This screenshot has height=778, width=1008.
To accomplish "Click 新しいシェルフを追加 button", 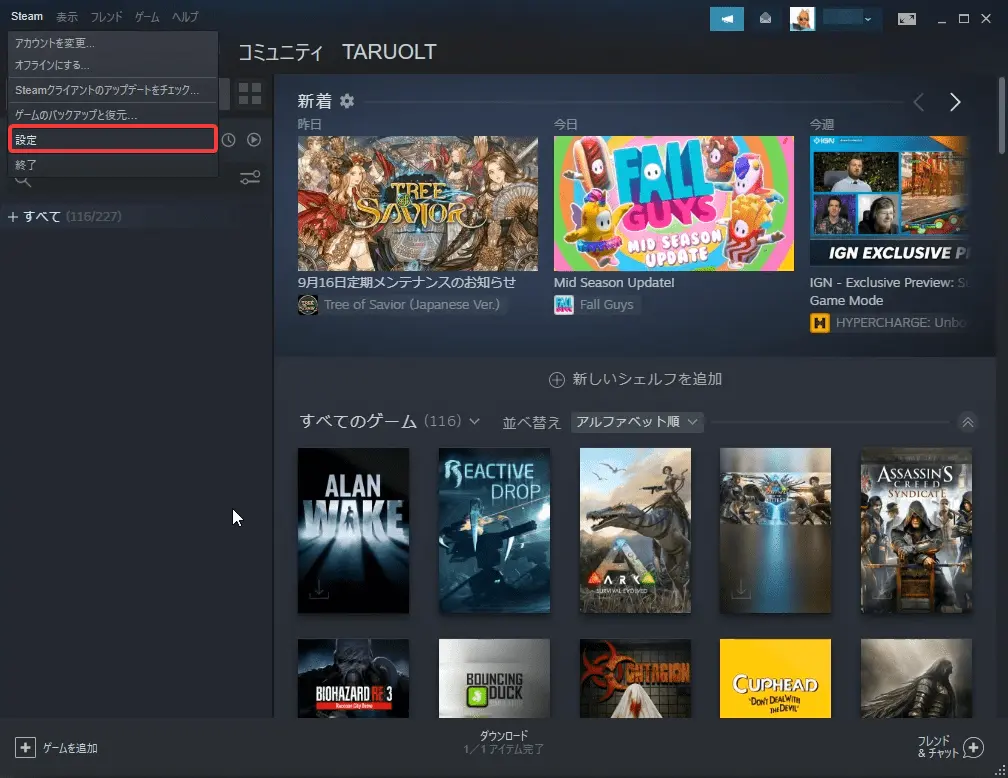I will coord(635,379).
